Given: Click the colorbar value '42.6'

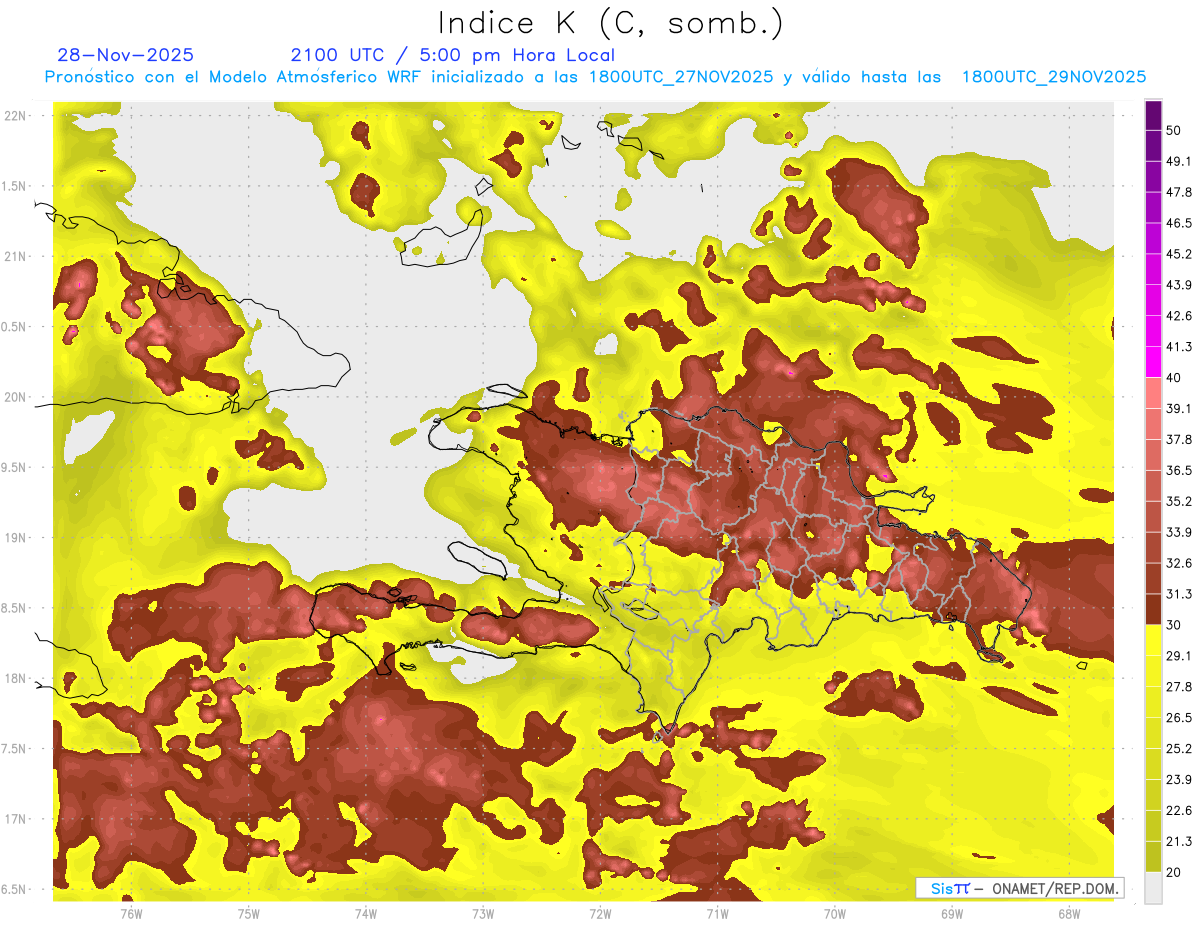Looking at the screenshot, I should [1178, 316].
